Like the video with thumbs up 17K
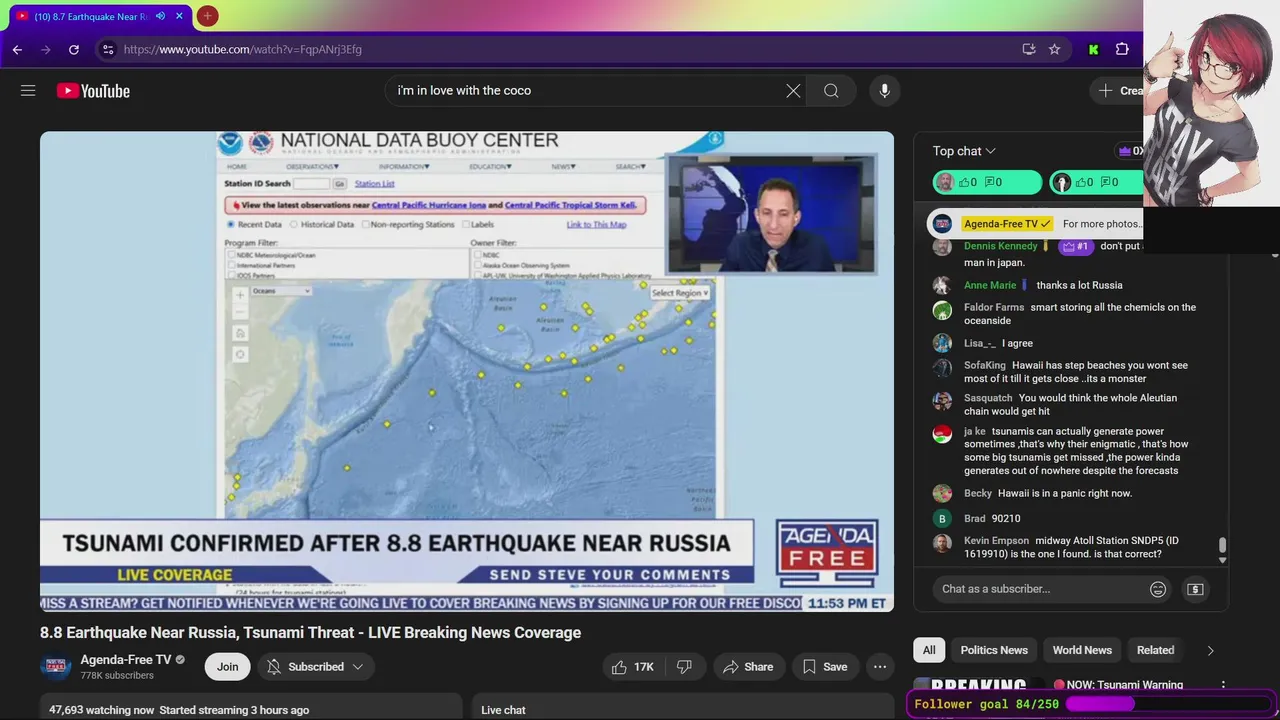 tap(632, 667)
